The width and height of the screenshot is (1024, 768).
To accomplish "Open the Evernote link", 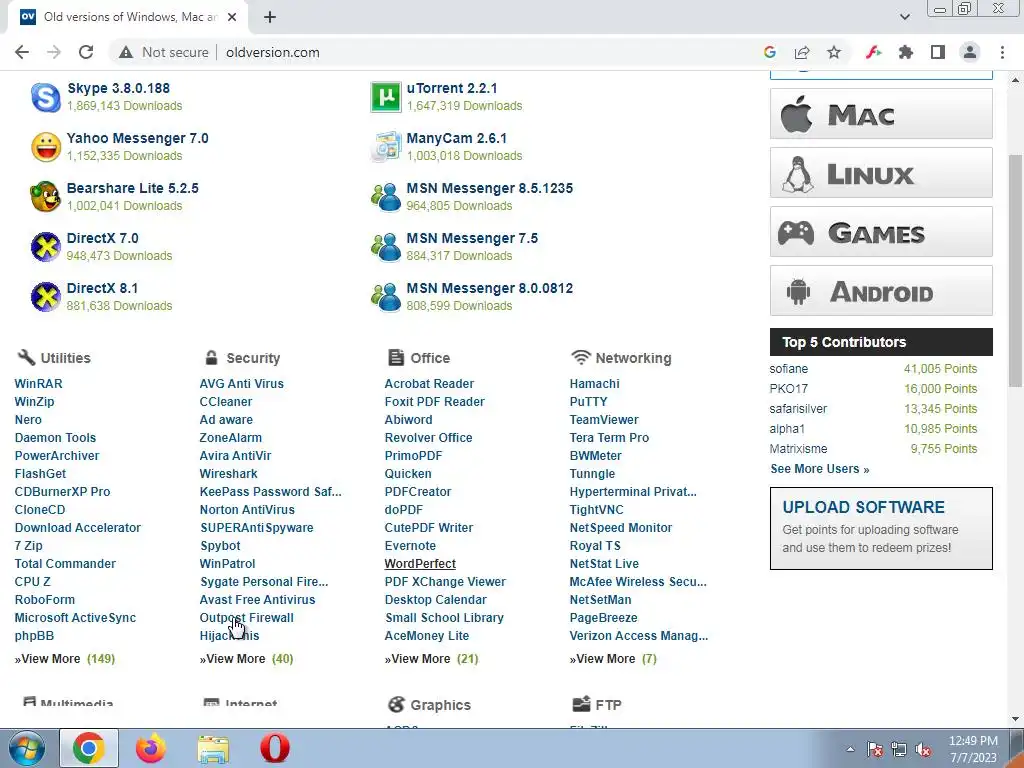I will point(410,546).
